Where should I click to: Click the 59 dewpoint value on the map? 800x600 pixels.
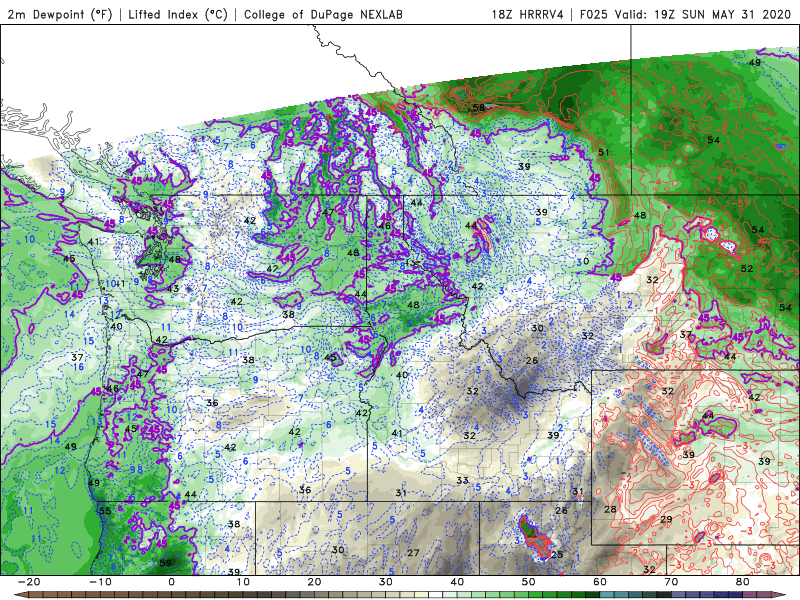click(x=166, y=563)
